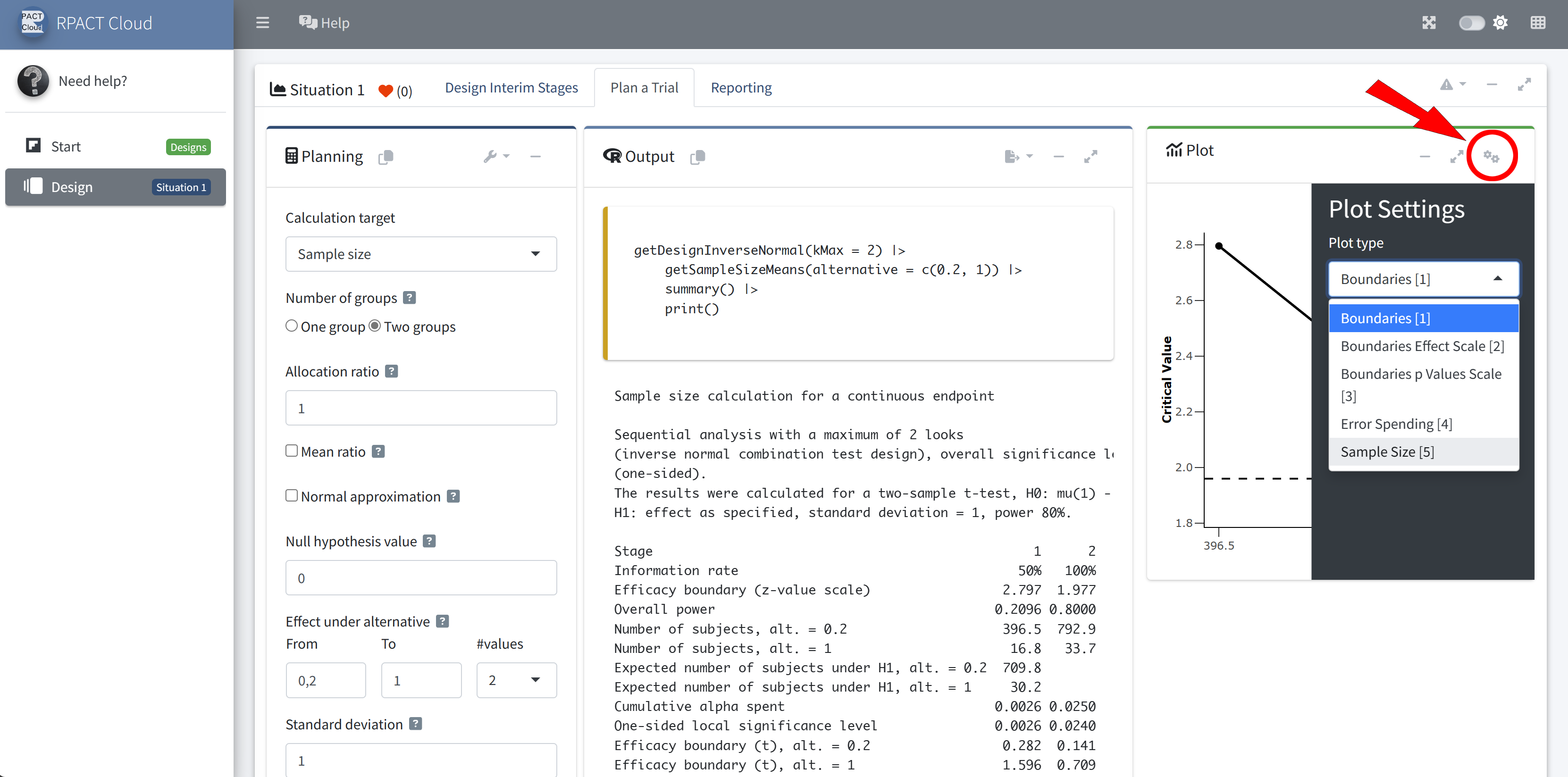Click the Planning wrench tools icon
The width and height of the screenshot is (1568, 777).
coord(490,156)
